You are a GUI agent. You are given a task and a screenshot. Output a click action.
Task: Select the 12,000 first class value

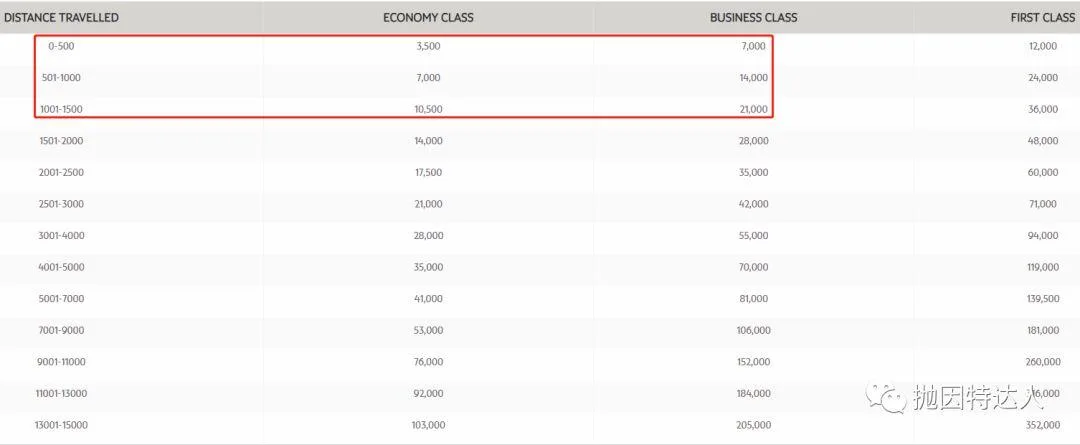[x=1042, y=46]
